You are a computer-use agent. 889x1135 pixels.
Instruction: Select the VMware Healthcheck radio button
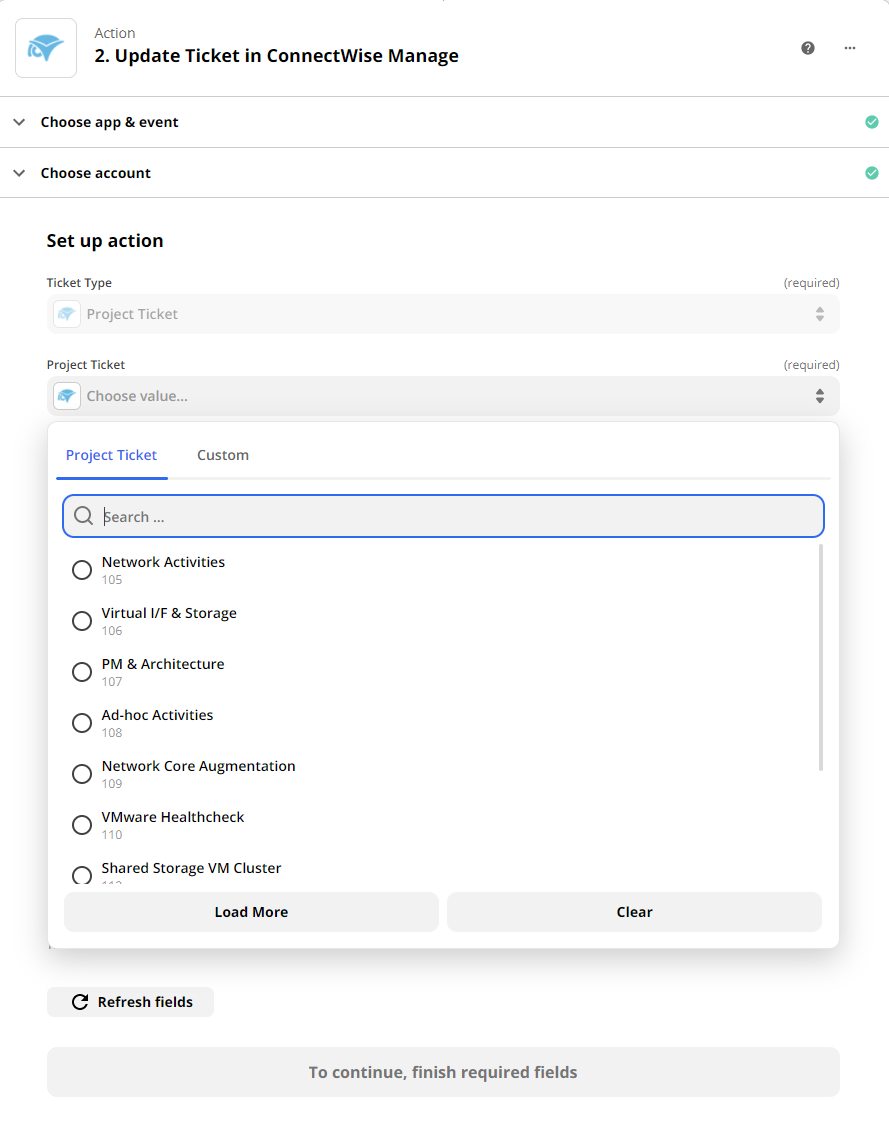pyautogui.click(x=82, y=825)
